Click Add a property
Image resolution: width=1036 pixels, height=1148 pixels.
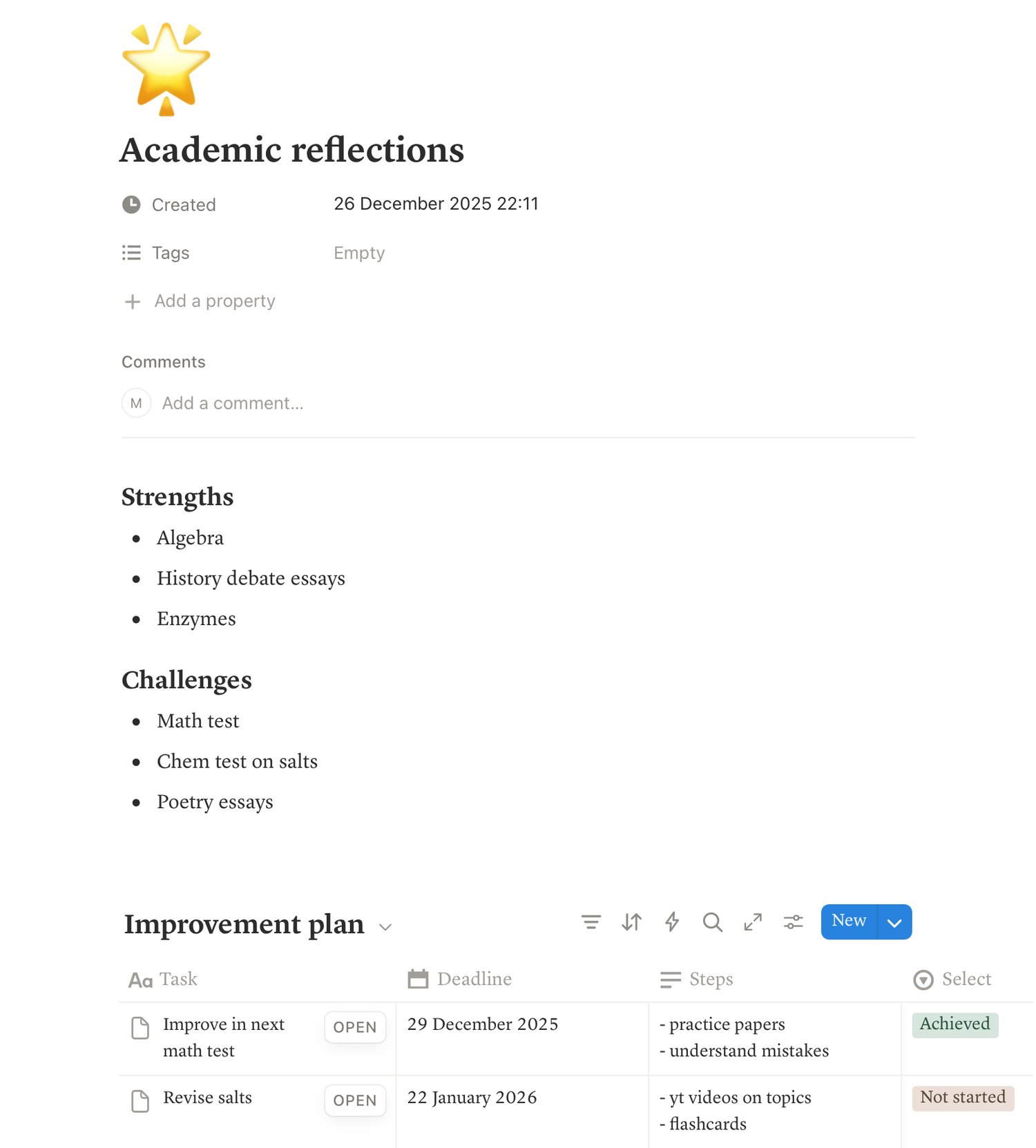click(x=214, y=301)
